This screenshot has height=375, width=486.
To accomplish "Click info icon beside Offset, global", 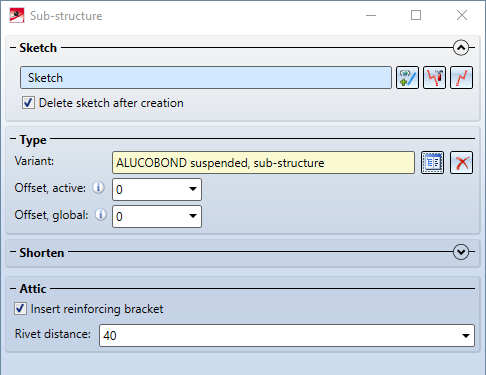I will click(101, 215).
